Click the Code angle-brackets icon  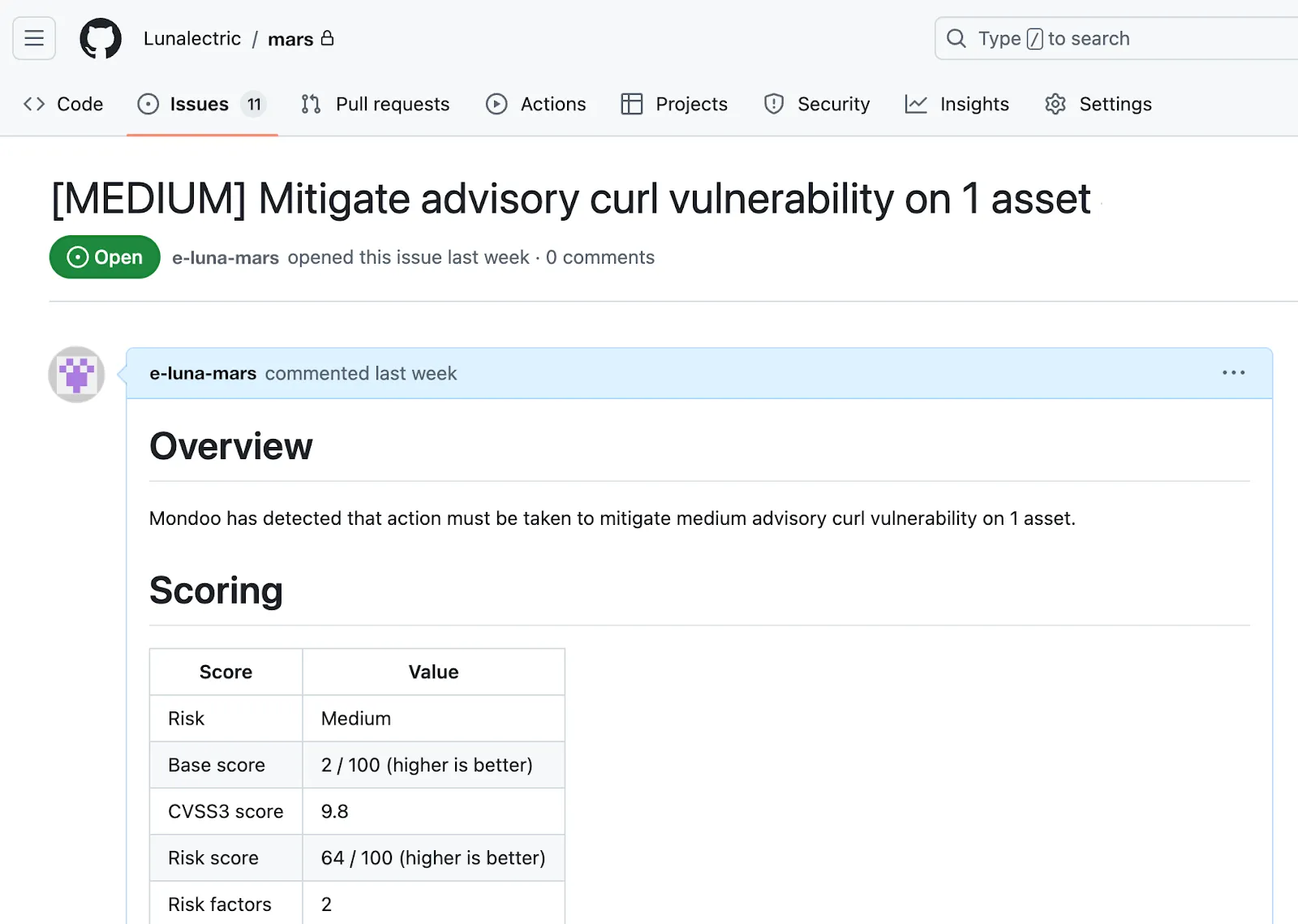[34, 104]
